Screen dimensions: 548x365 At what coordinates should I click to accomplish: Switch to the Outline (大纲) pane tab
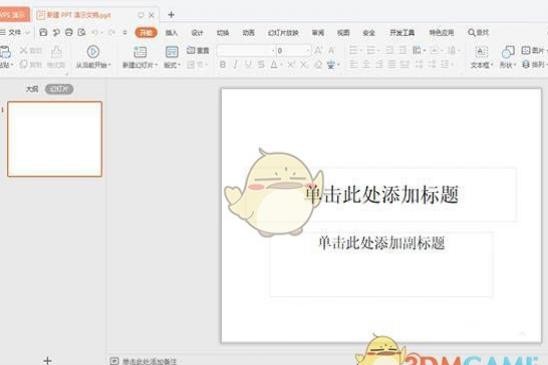point(32,90)
